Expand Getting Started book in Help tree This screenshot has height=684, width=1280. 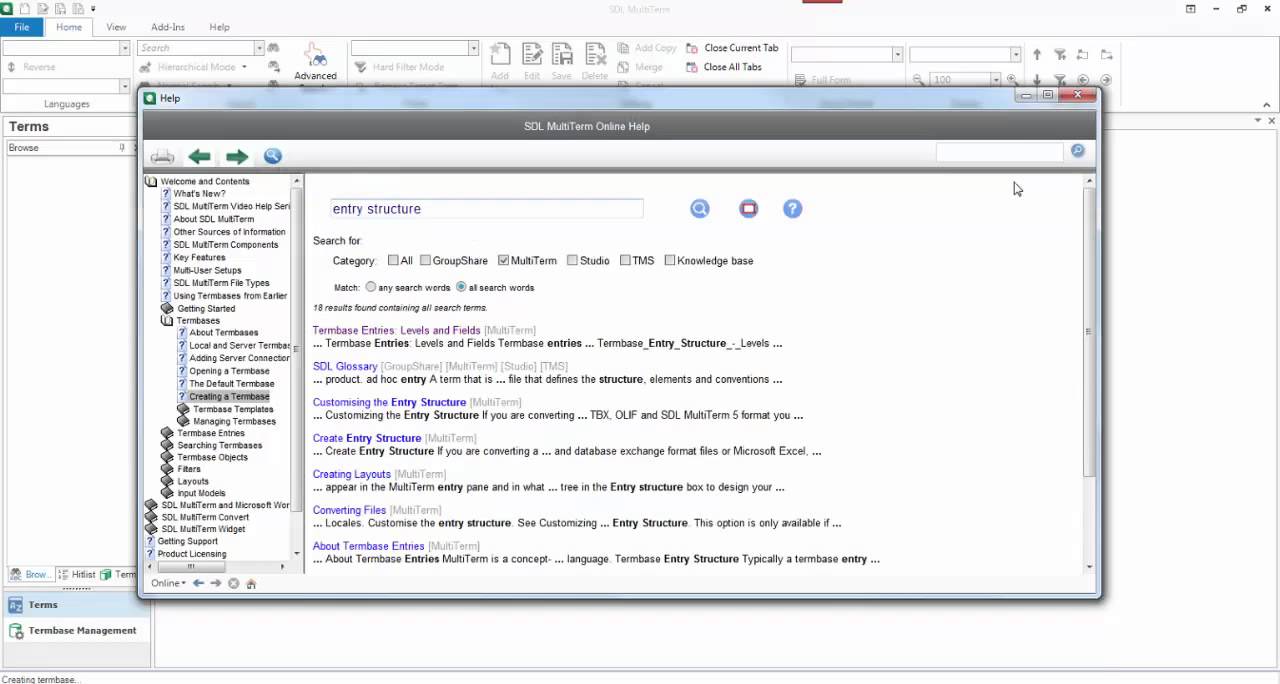click(167, 308)
